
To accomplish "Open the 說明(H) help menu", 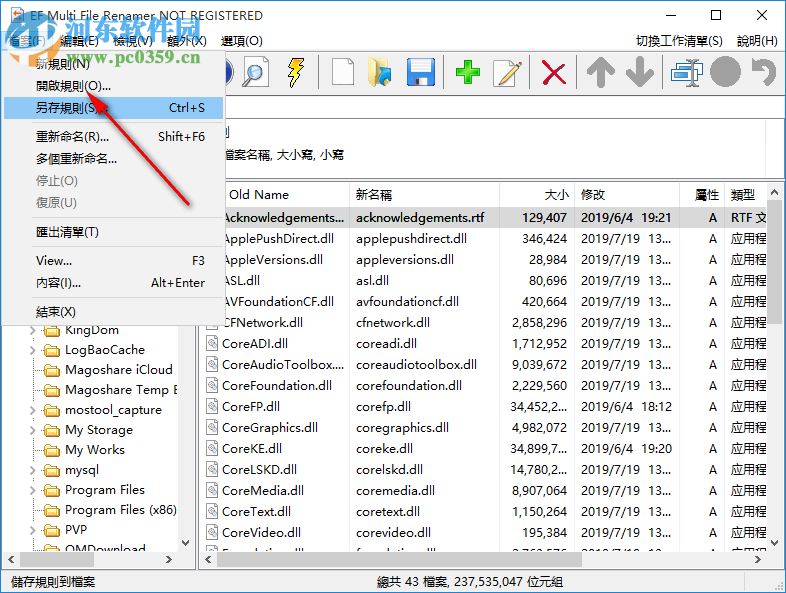I will (757, 41).
